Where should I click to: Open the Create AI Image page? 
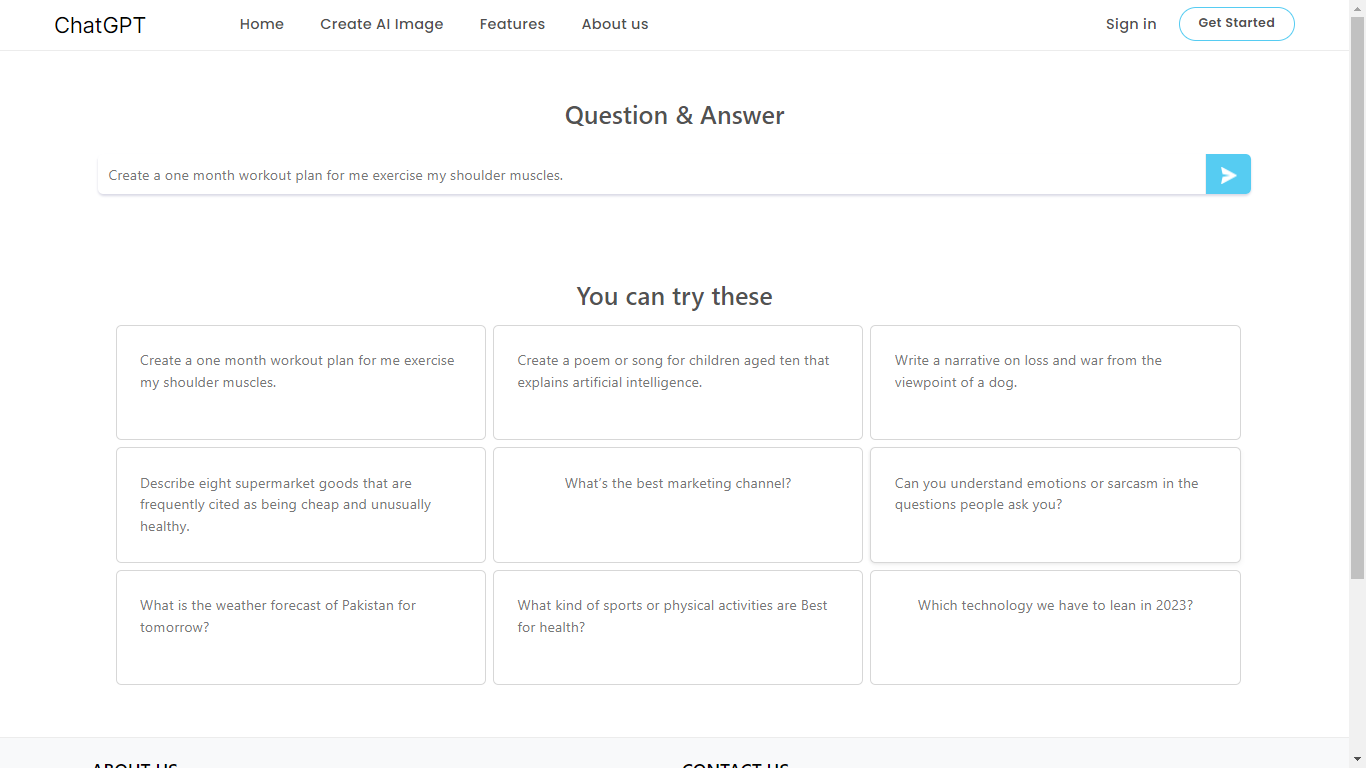[381, 24]
